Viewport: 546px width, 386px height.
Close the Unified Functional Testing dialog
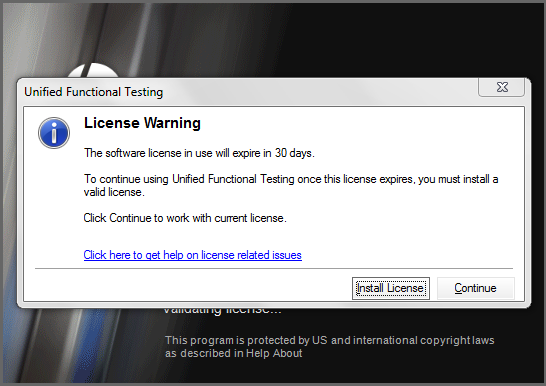(502, 87)
